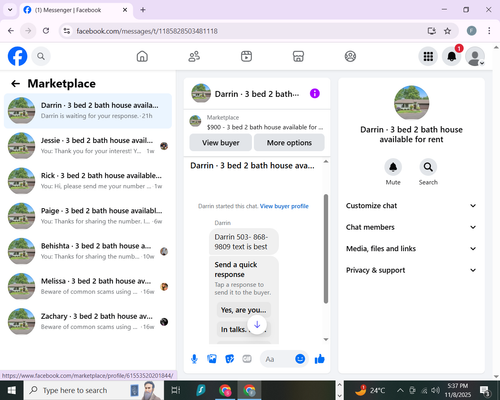Attach a photo using the image icon
Image resolution: width=500 pixels, height=400 pixels.
tap(212, 359)
